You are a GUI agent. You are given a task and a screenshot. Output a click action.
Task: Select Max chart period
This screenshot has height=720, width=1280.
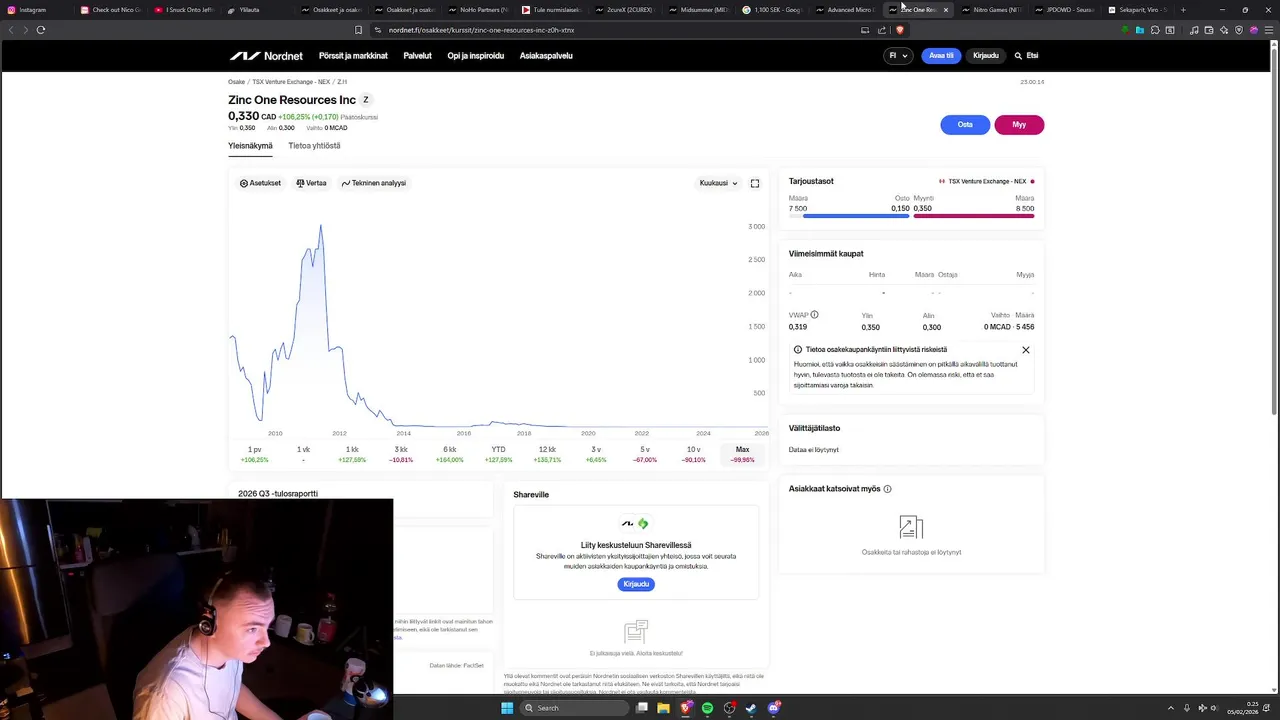tap(742, 454)
